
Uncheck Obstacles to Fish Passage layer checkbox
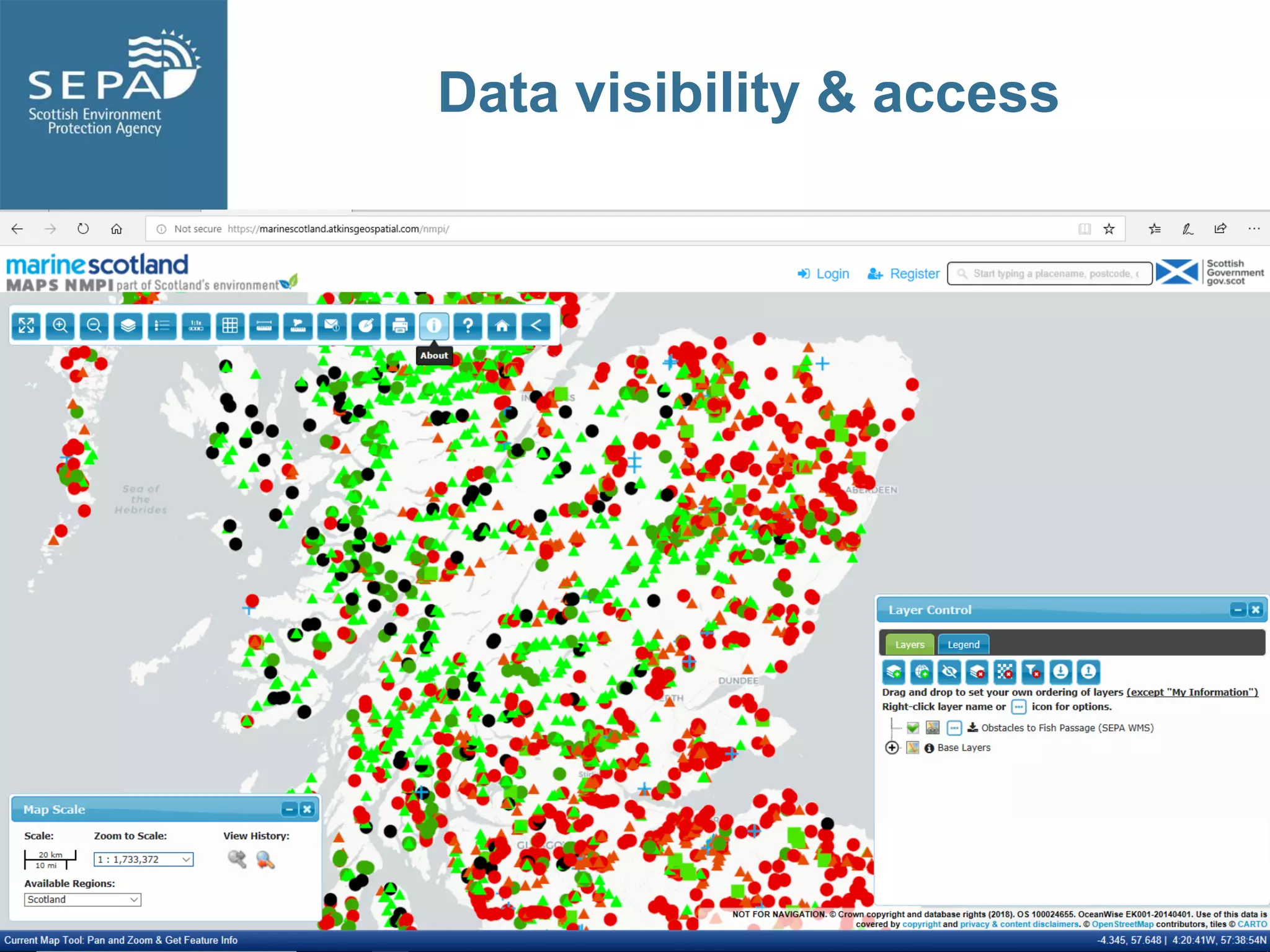[x=912, y=728]
